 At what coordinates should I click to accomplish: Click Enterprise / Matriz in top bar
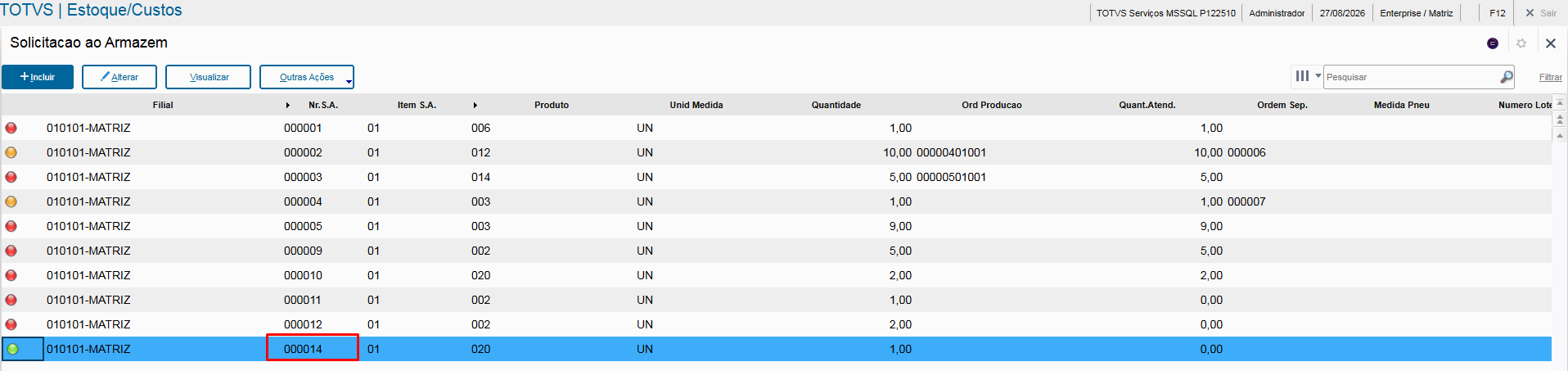[1417, 13]
